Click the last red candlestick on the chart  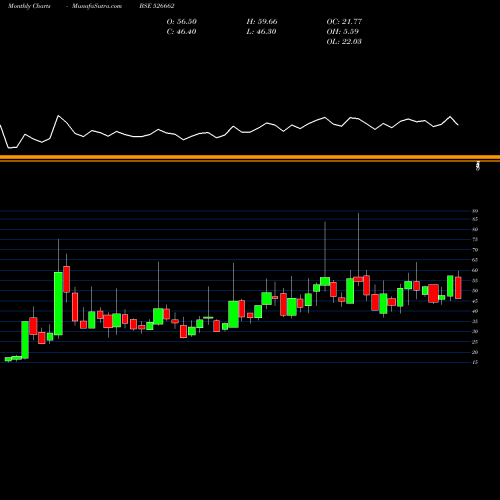click(x=458, y=288)
